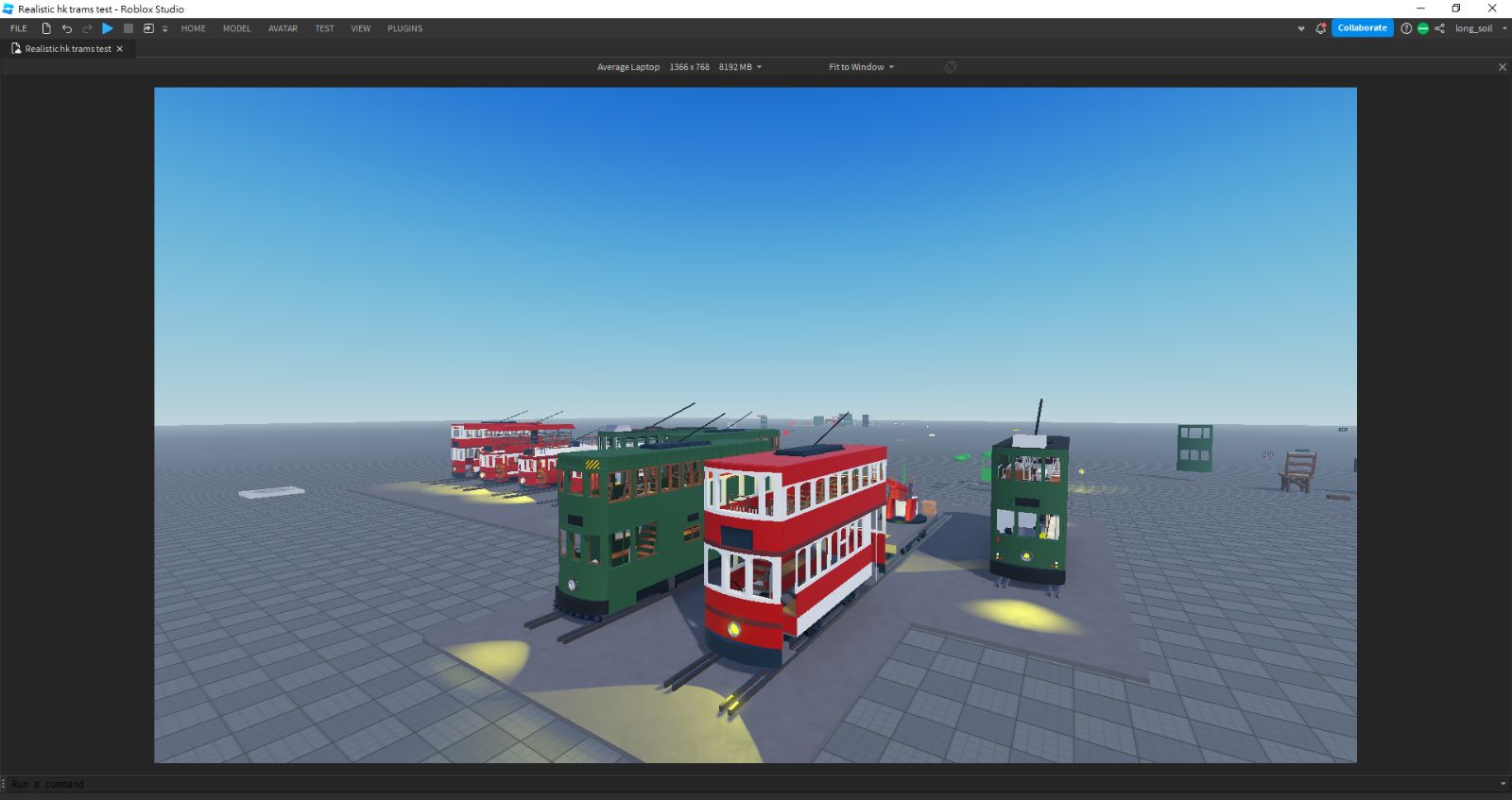Toggle device orientation rotate icon
The image size is (1512, 800).
(951, 67)
